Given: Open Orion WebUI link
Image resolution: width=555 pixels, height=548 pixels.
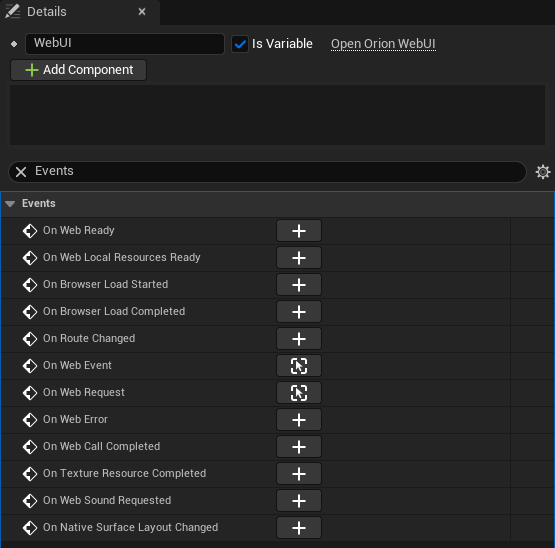Looking at the screenshot, I should pyautogui.click(x=383, y=44).
